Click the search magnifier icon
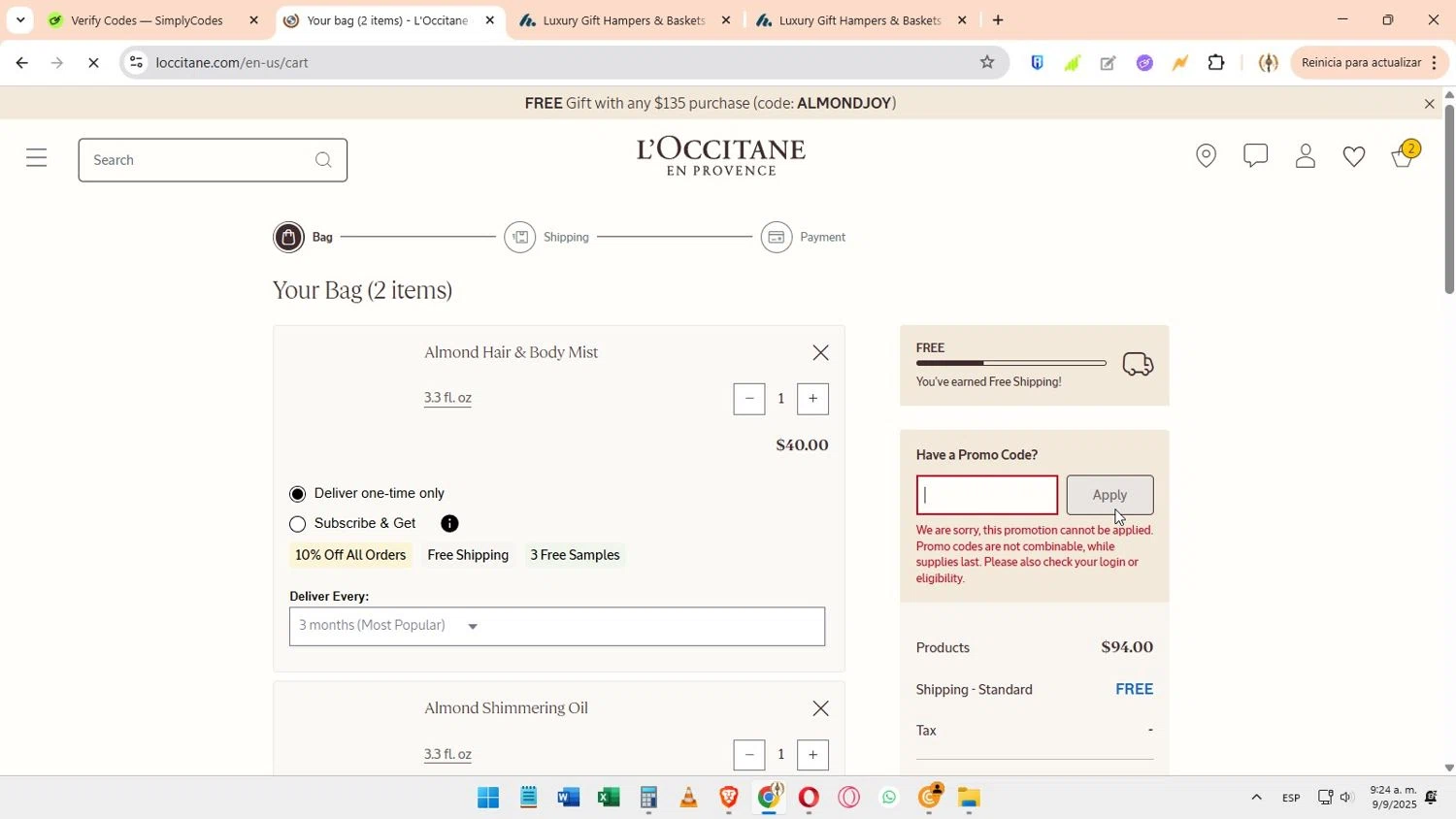The image size is (1456, 819). [x=323, y=160]
